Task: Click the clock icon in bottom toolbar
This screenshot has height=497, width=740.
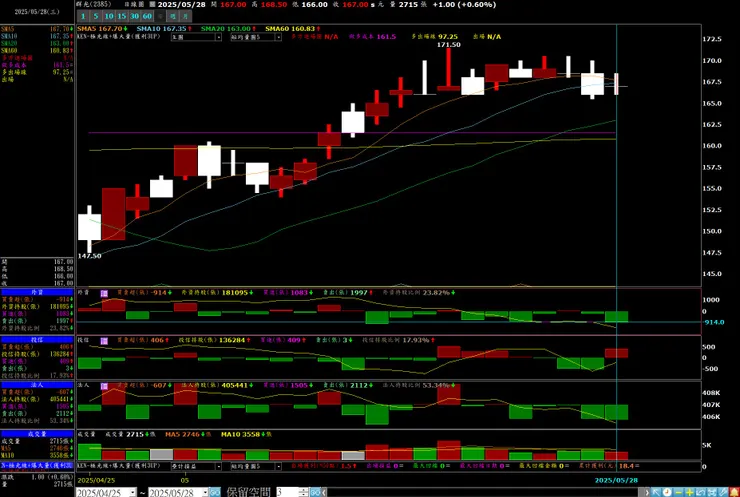Action: click(x=667, y=492)
